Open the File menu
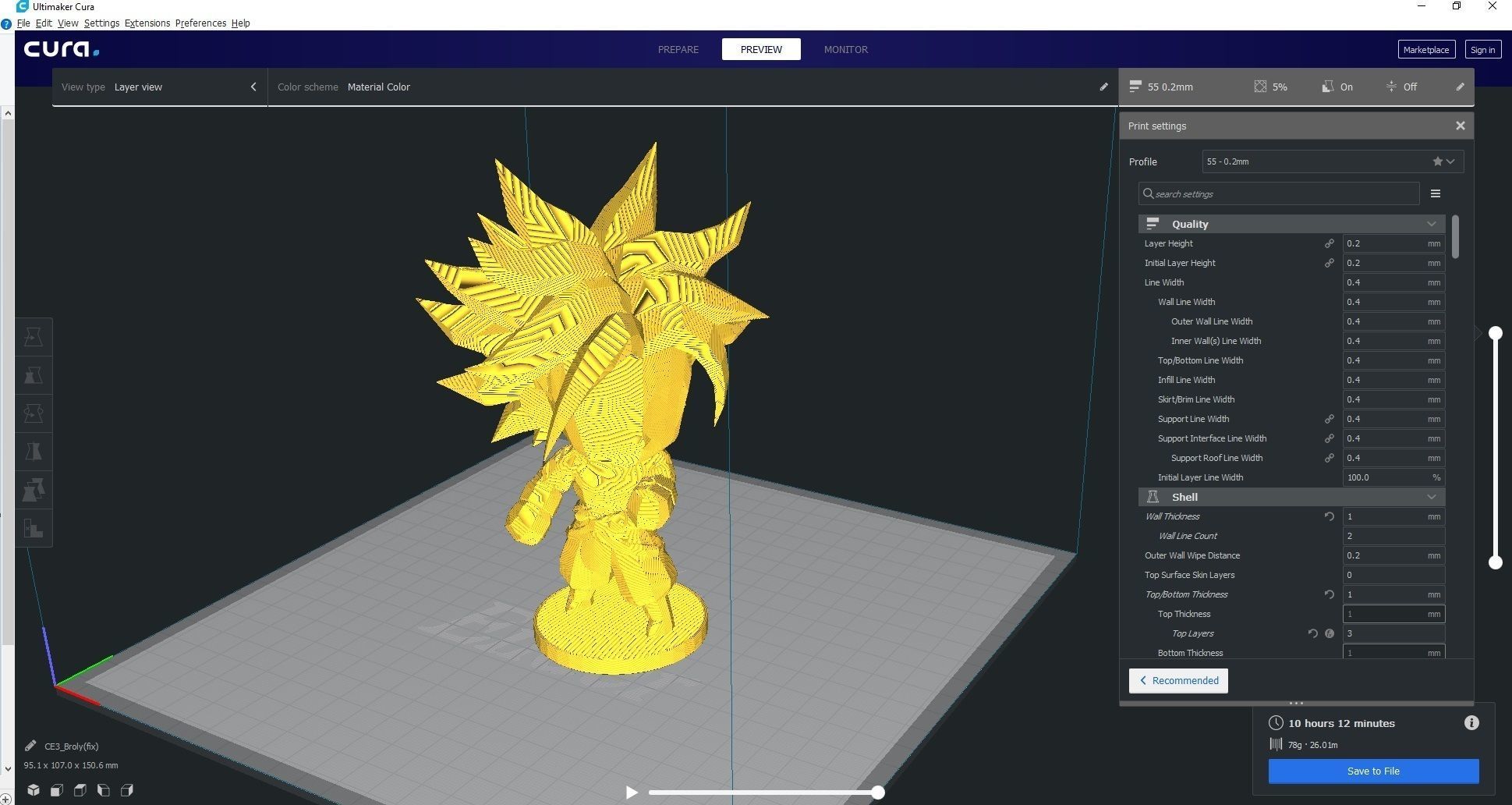 [x=23, y=23]
